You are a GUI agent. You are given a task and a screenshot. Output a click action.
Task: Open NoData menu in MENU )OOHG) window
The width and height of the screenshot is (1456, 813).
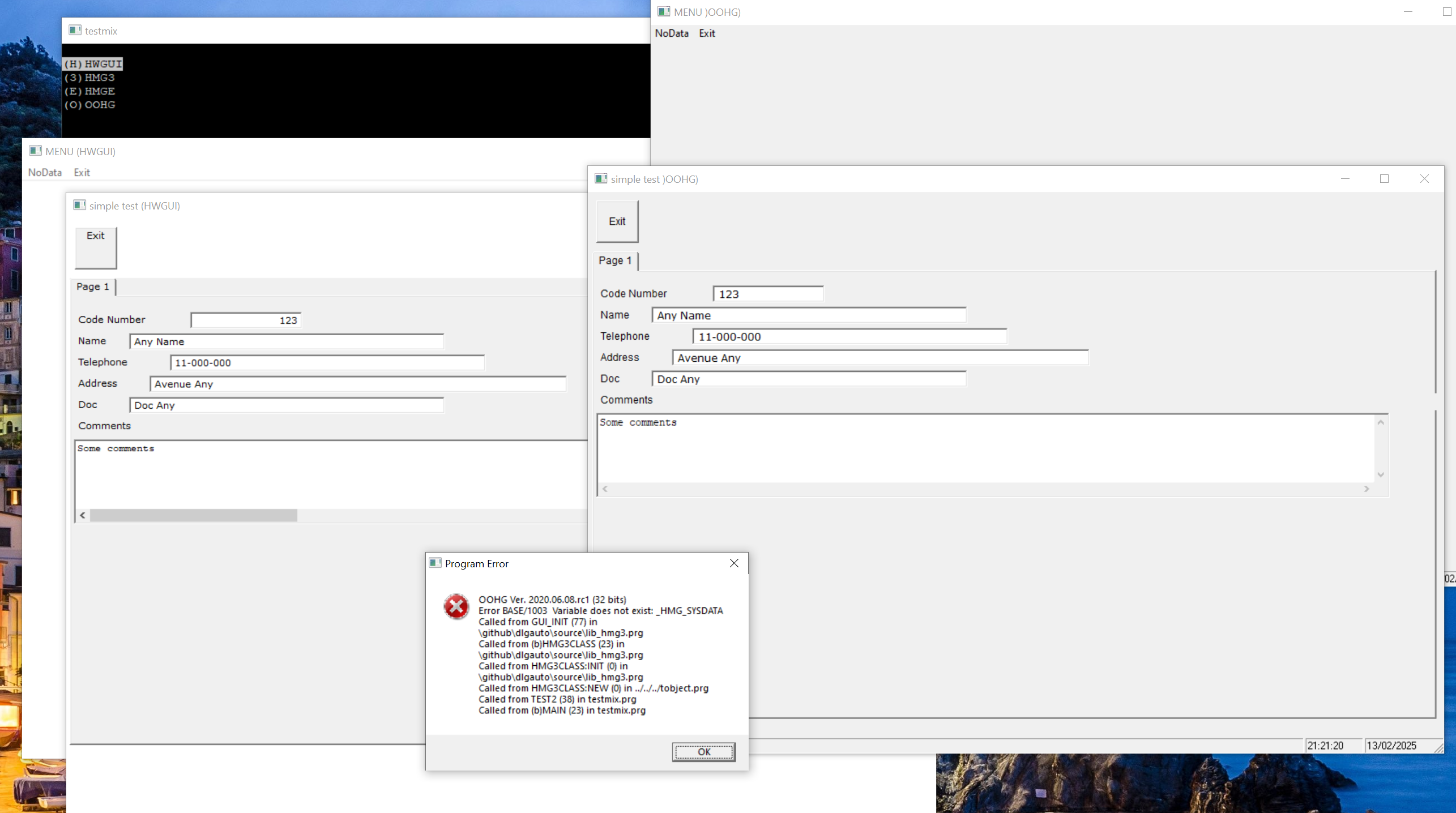point(672,33)
